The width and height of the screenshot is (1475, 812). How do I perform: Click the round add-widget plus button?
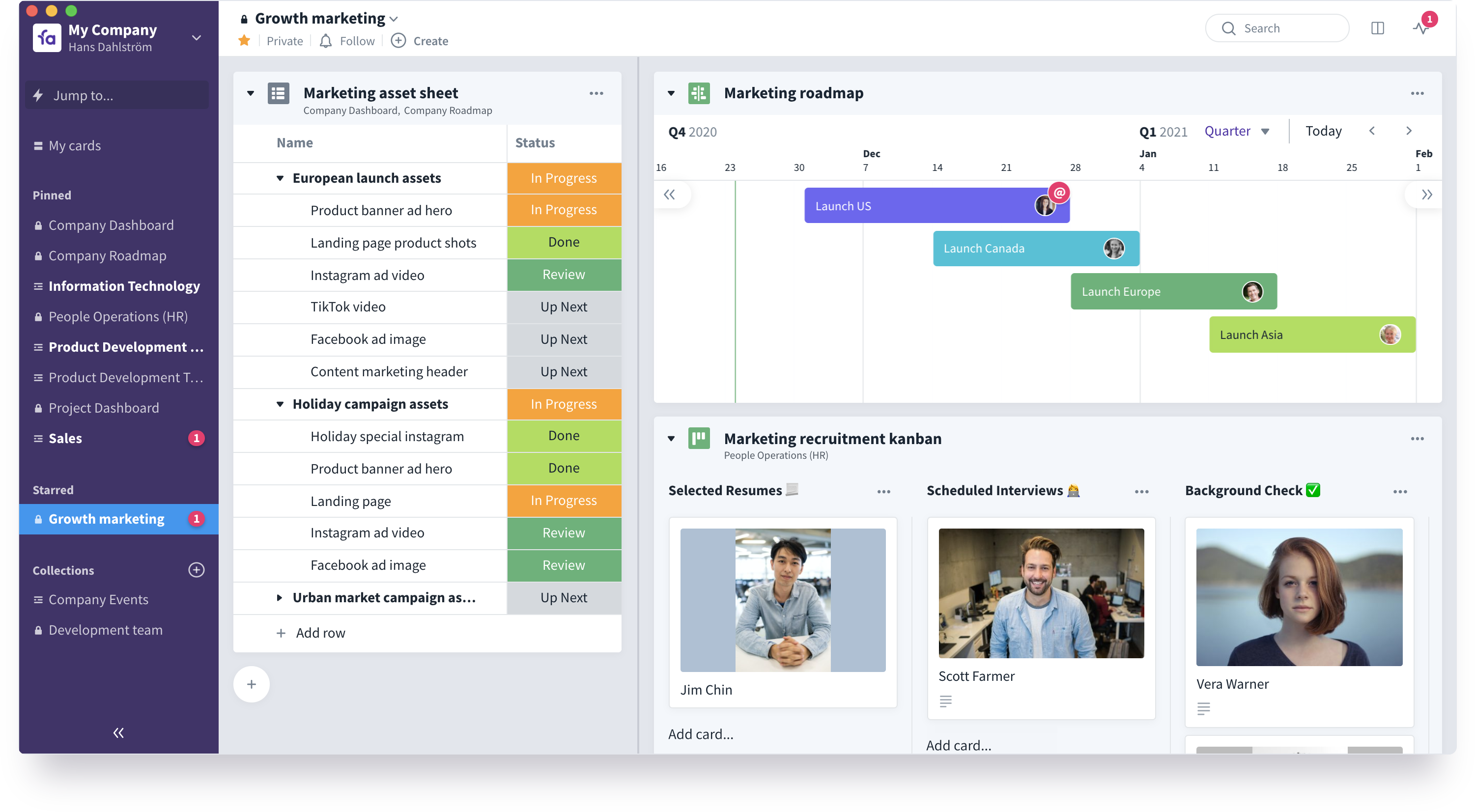252,684
